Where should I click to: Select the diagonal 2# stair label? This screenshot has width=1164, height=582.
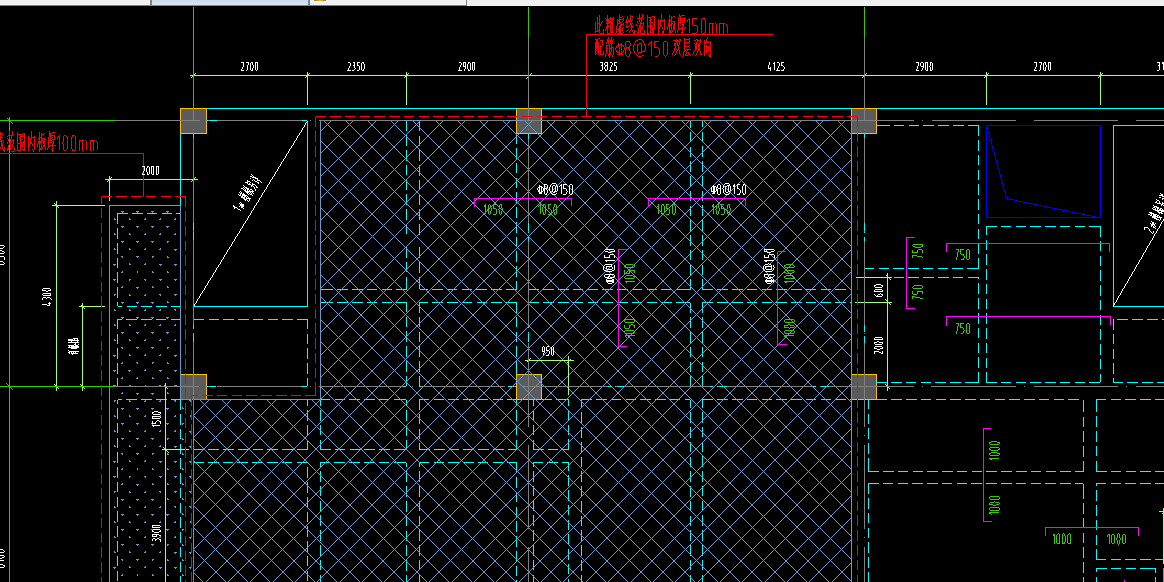coord(1154,215)
